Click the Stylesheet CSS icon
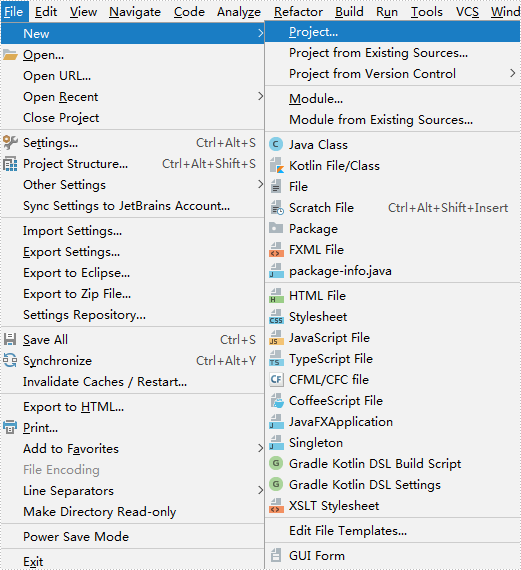The height and width of the screenshot is (570, 521). coord(276,317)
